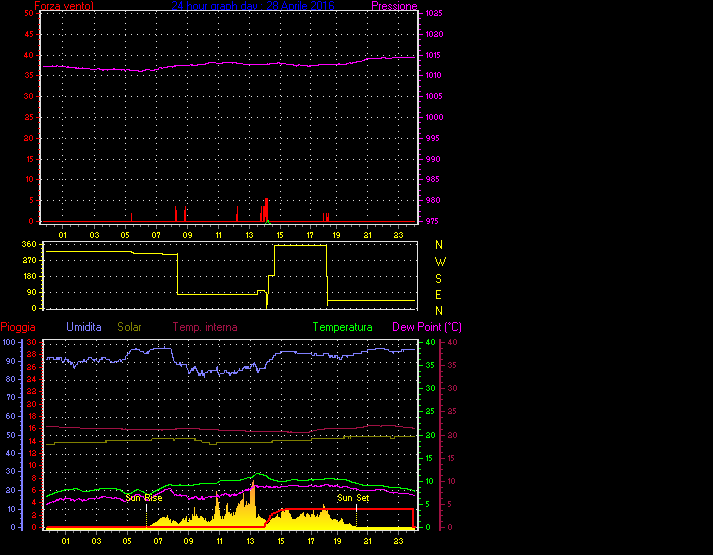The width and height of the screenshot is (713, 555).
Task: Select the green 'Temperatura' legend label
Action: coord(342,327)
